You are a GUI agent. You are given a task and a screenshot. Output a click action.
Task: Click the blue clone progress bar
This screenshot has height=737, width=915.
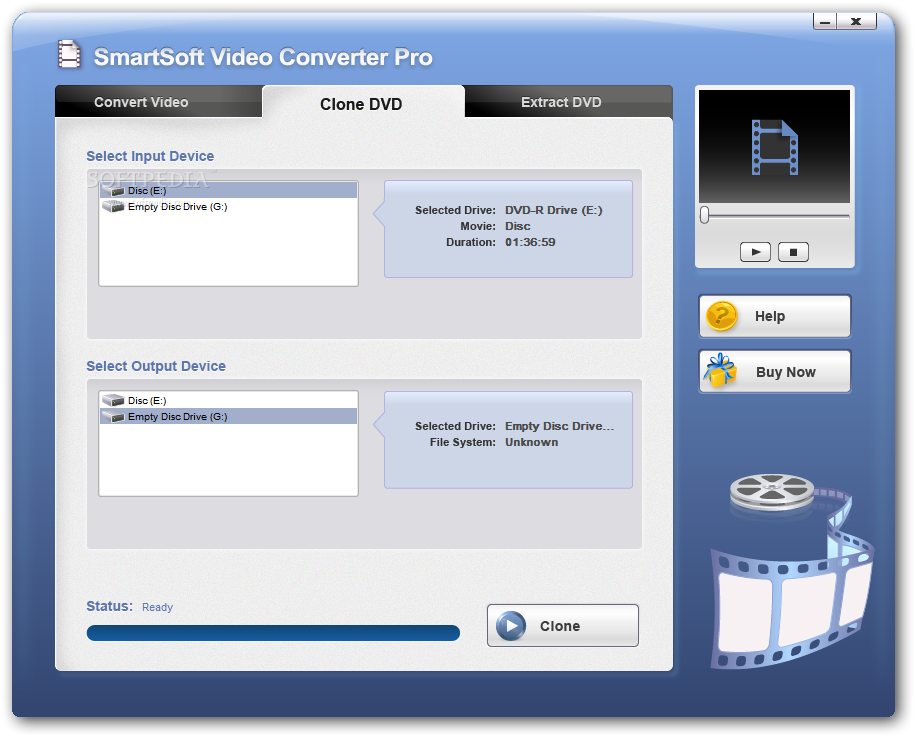point(273,633)
